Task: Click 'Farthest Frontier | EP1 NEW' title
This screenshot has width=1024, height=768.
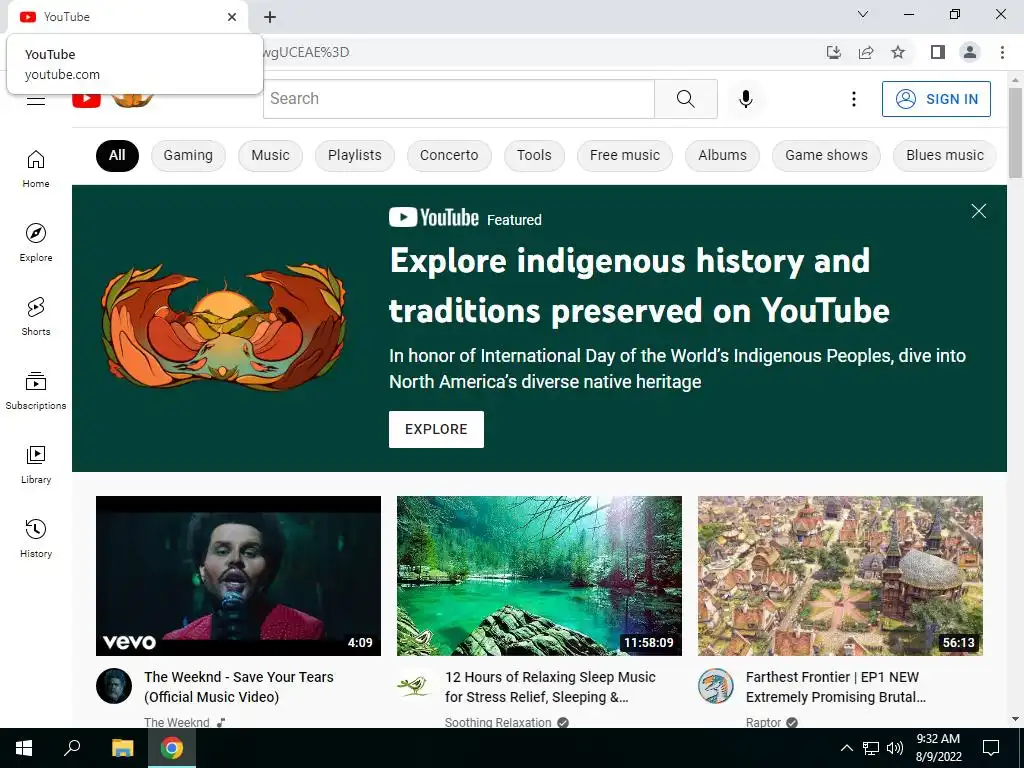Action: 836,687
